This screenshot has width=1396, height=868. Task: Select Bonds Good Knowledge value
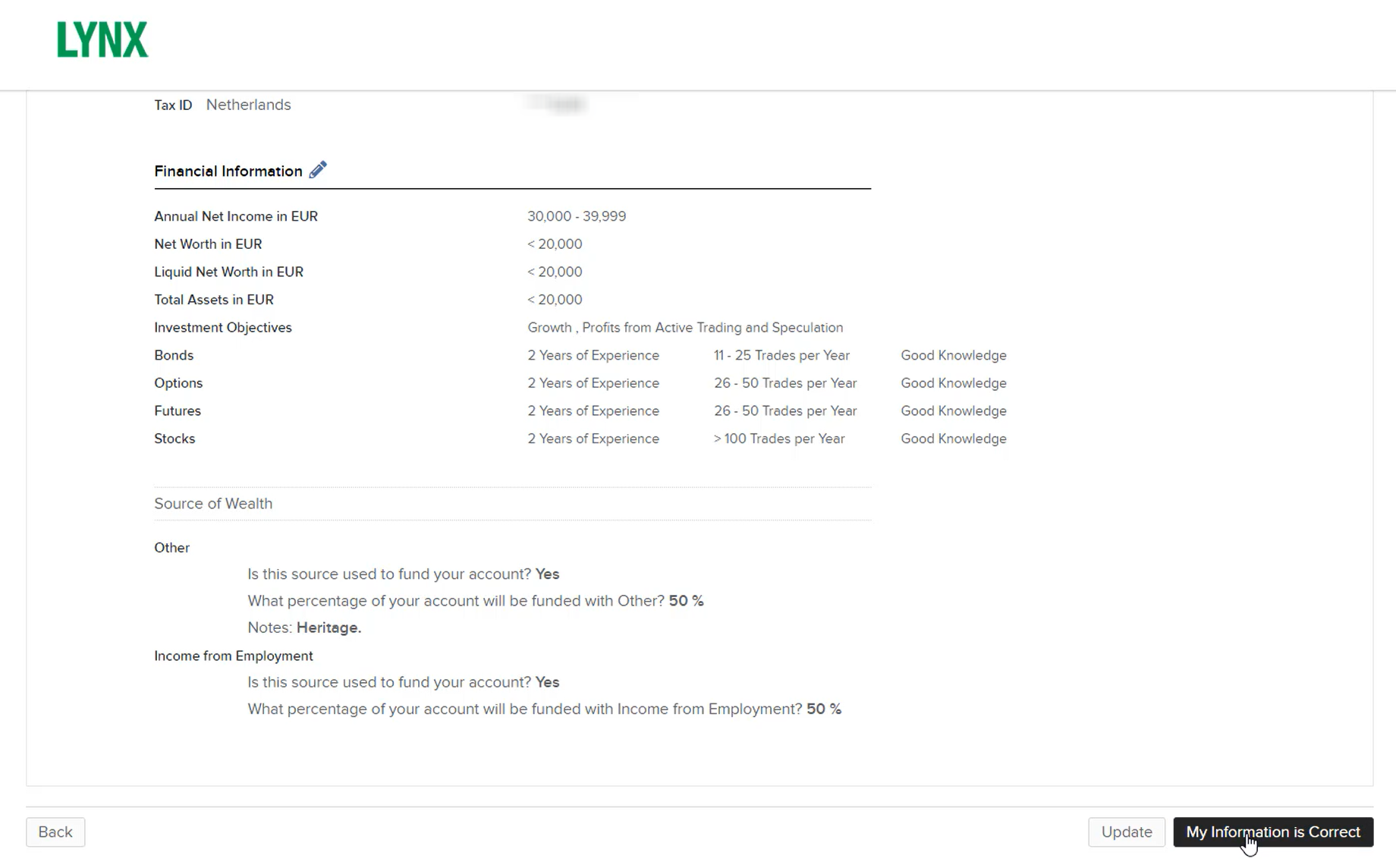(x=954, y=356)
